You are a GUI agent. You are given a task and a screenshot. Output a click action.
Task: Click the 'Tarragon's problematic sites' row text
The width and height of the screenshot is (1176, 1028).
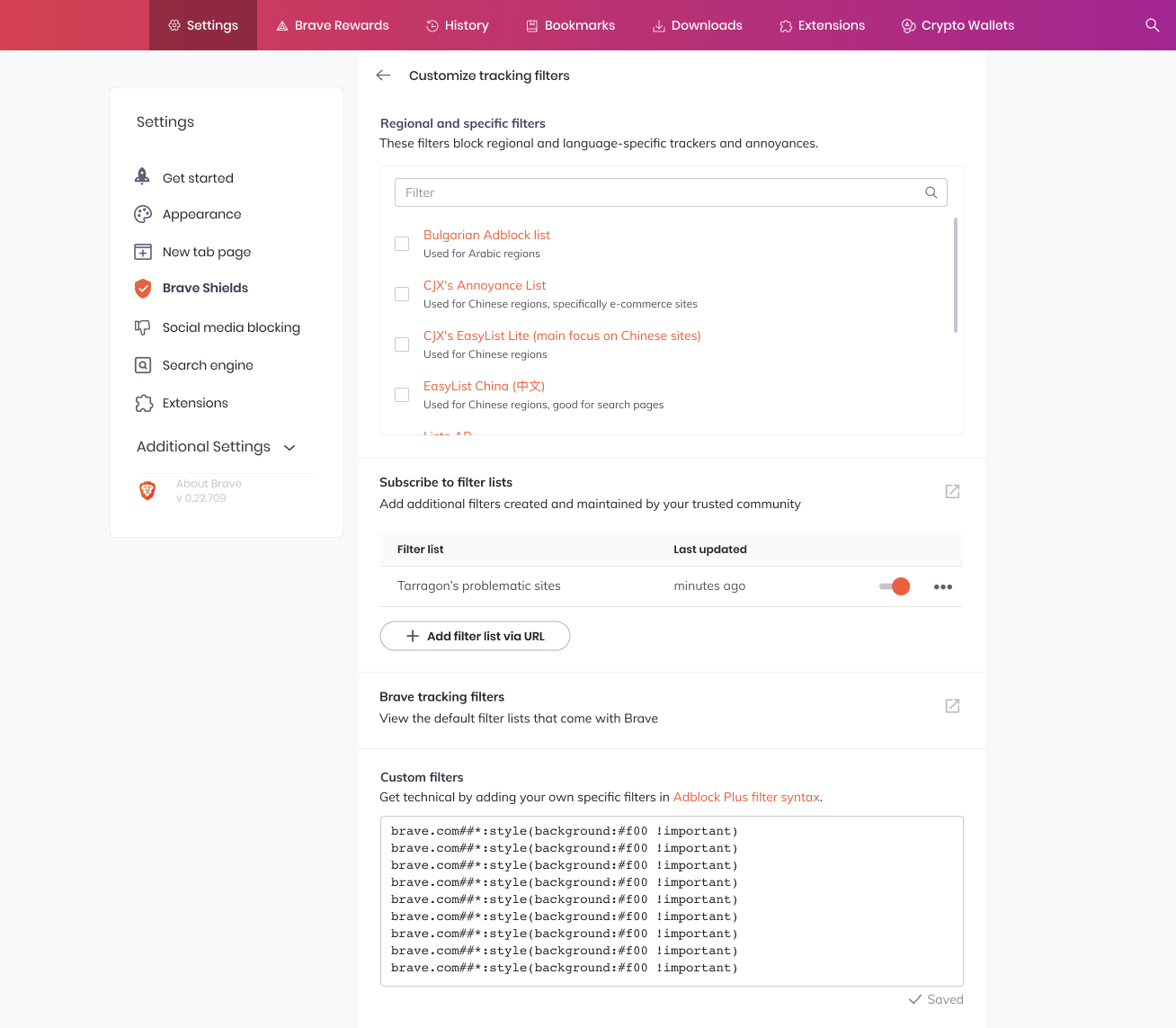click(x=479, y=586)
